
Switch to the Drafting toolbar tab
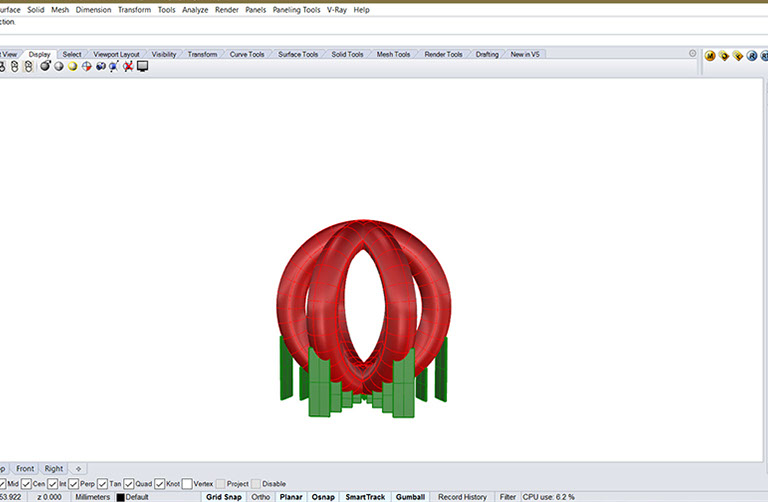pos(487,54)
